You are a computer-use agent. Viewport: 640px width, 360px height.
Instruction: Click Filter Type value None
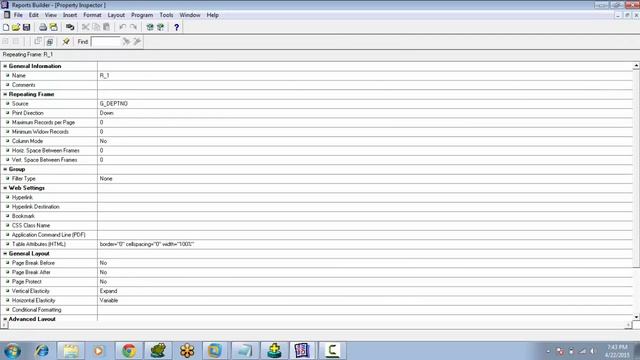(x=106, y=179)
